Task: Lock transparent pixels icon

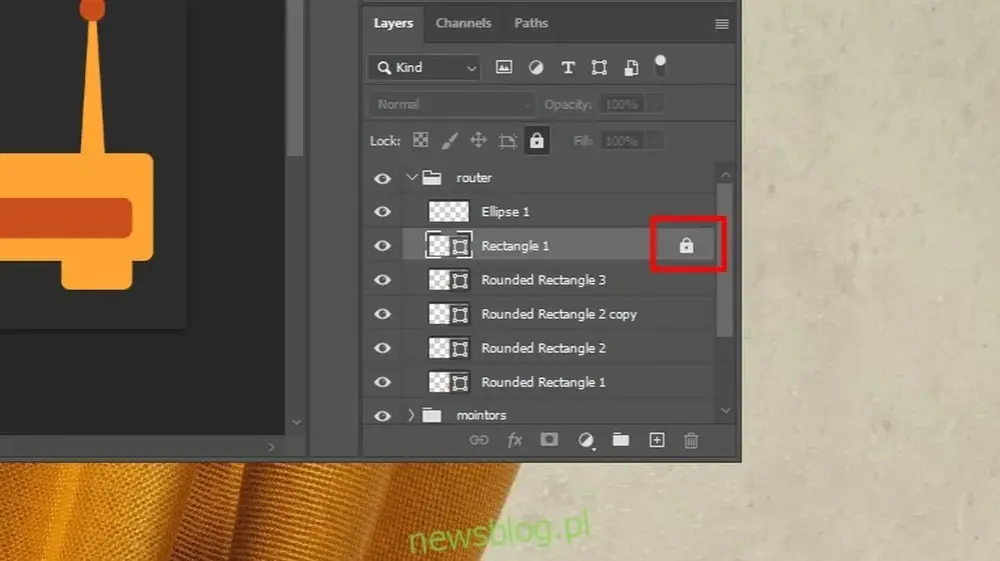Action: coord(420,140)
